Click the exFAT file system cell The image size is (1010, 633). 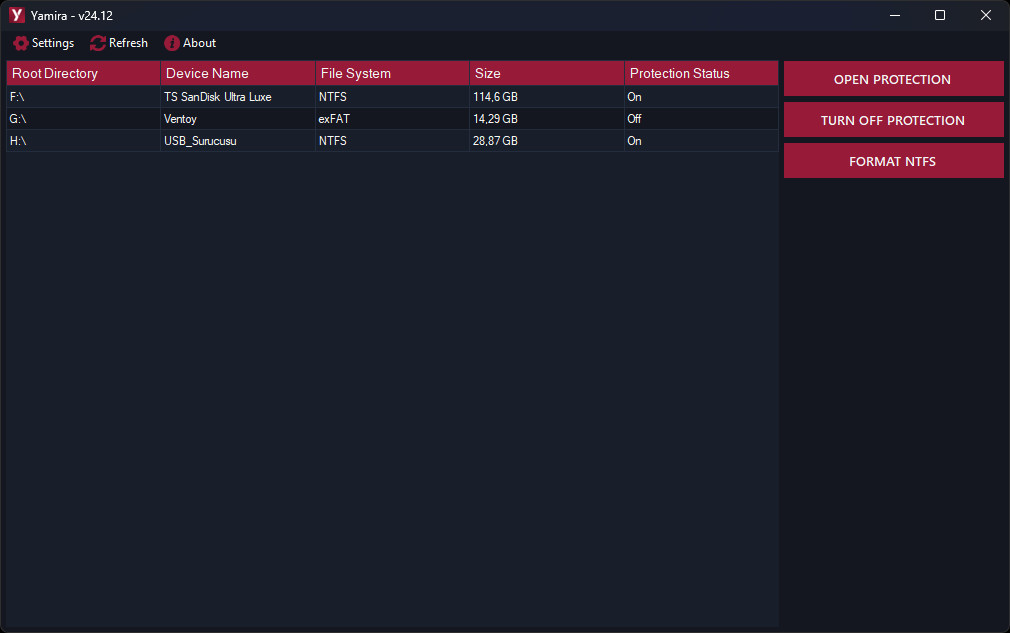click(392, 118)
